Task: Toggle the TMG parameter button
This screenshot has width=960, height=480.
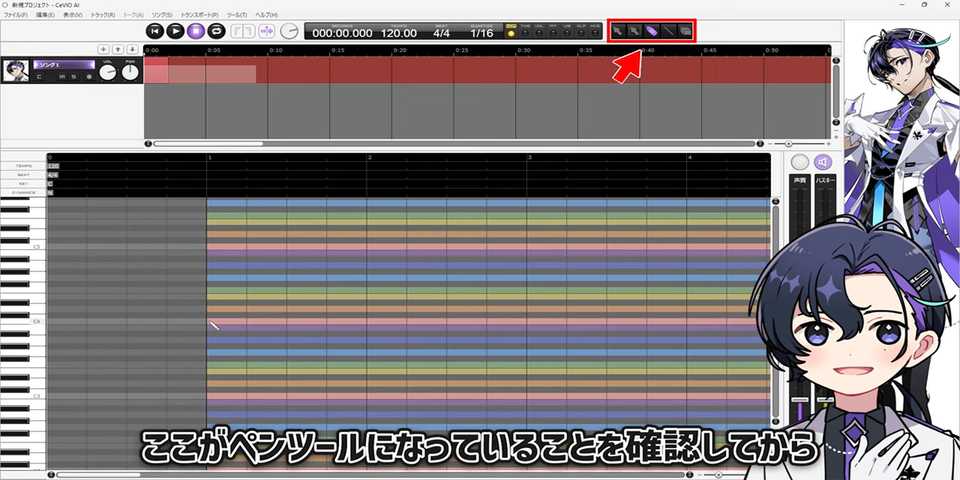Action: click(525, 31)
